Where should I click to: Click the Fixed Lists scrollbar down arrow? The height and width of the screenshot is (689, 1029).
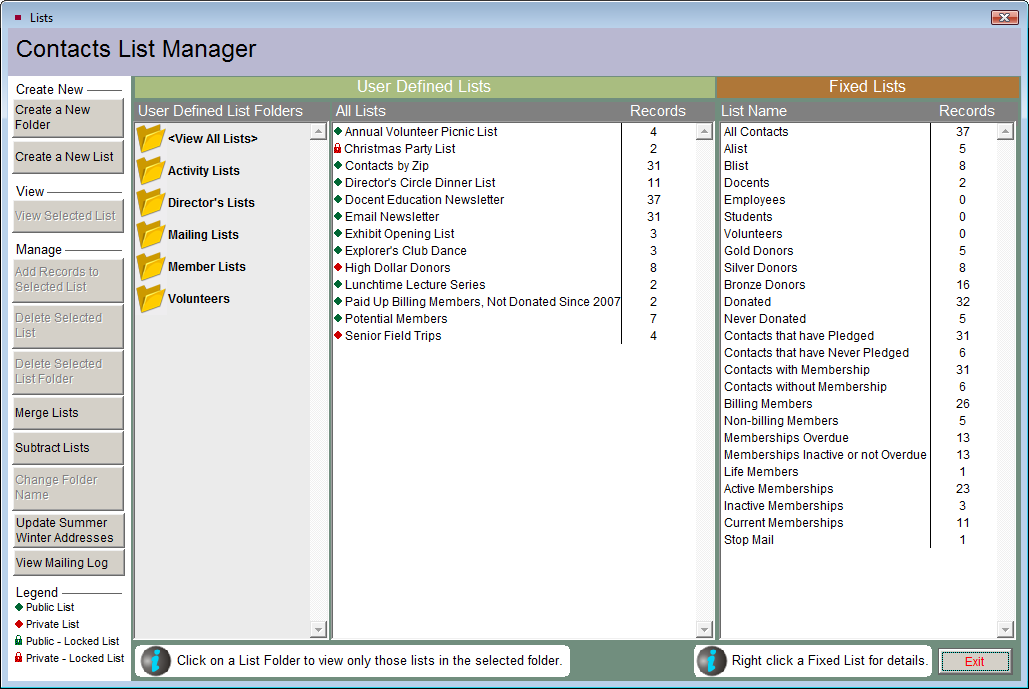click(x=1006, y=629)
